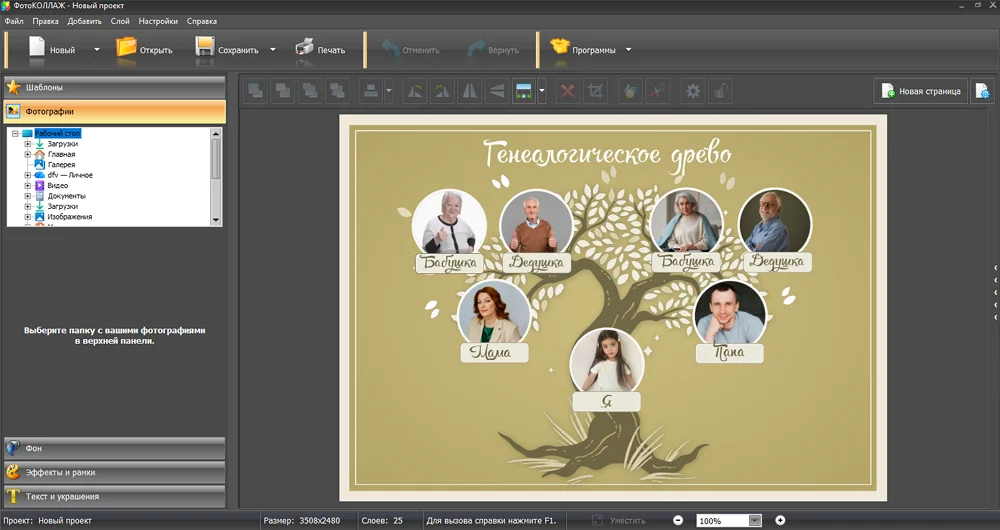The image size is (1000, 530).
Task: Click the zoom out minus icon
Action: coord(678,520)
